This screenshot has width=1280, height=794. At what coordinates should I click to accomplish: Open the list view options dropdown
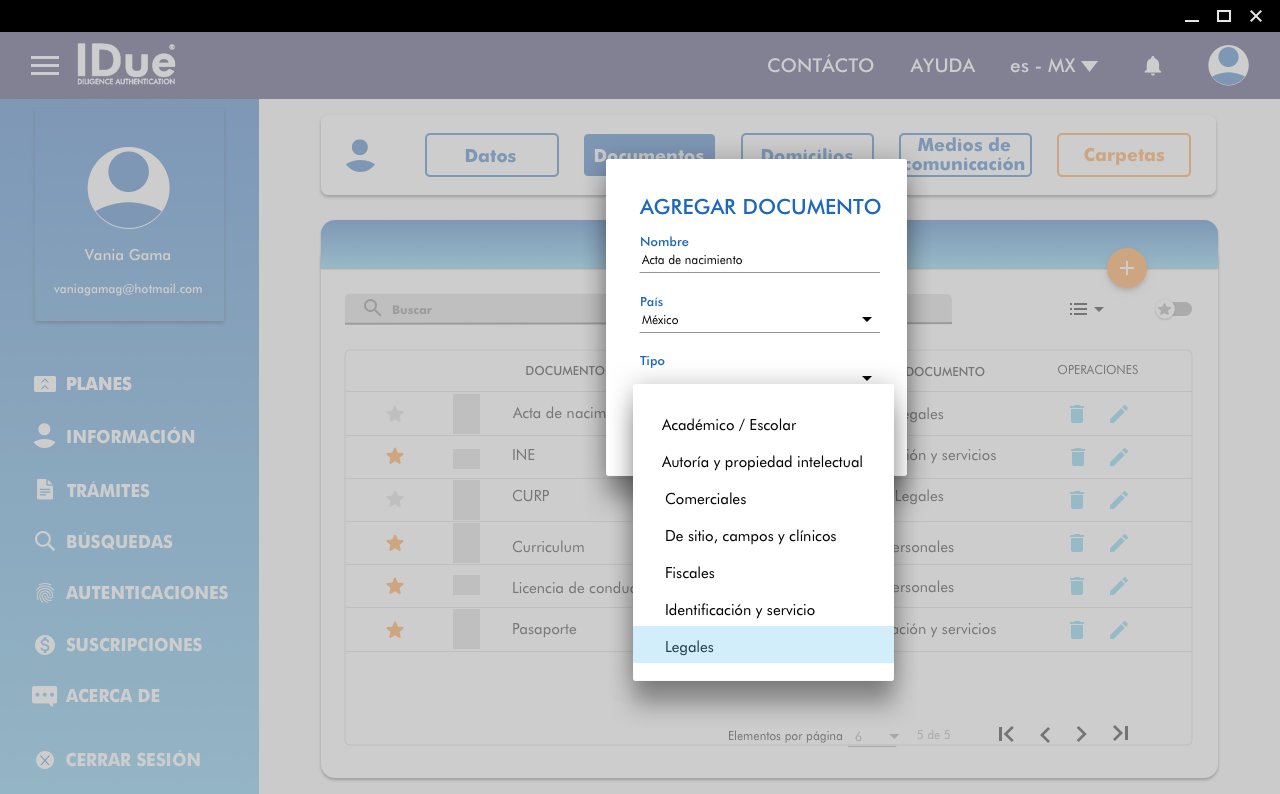pyautogui.click(x=1085, y=309)
